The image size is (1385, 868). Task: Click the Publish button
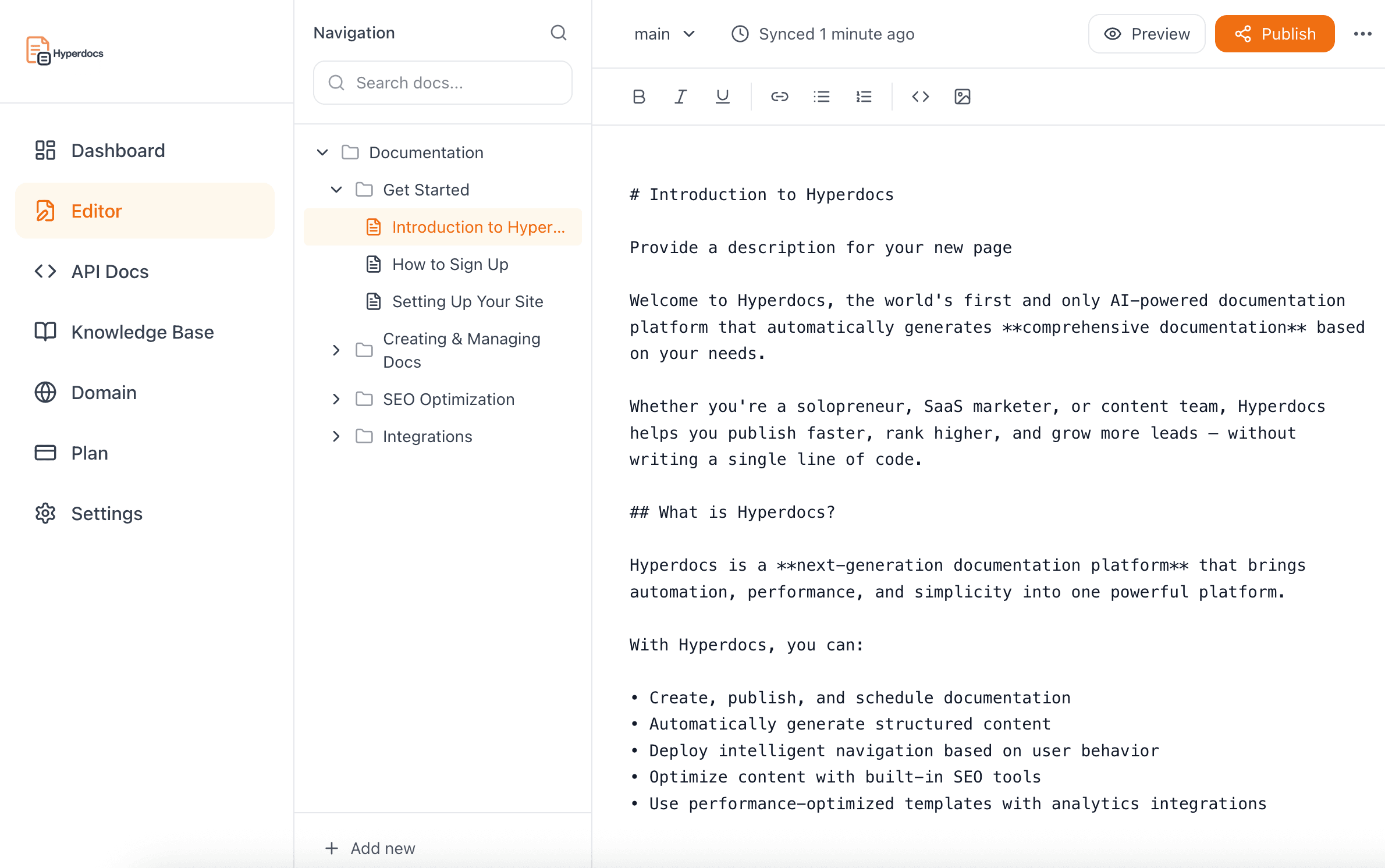tap(1274, 34)
